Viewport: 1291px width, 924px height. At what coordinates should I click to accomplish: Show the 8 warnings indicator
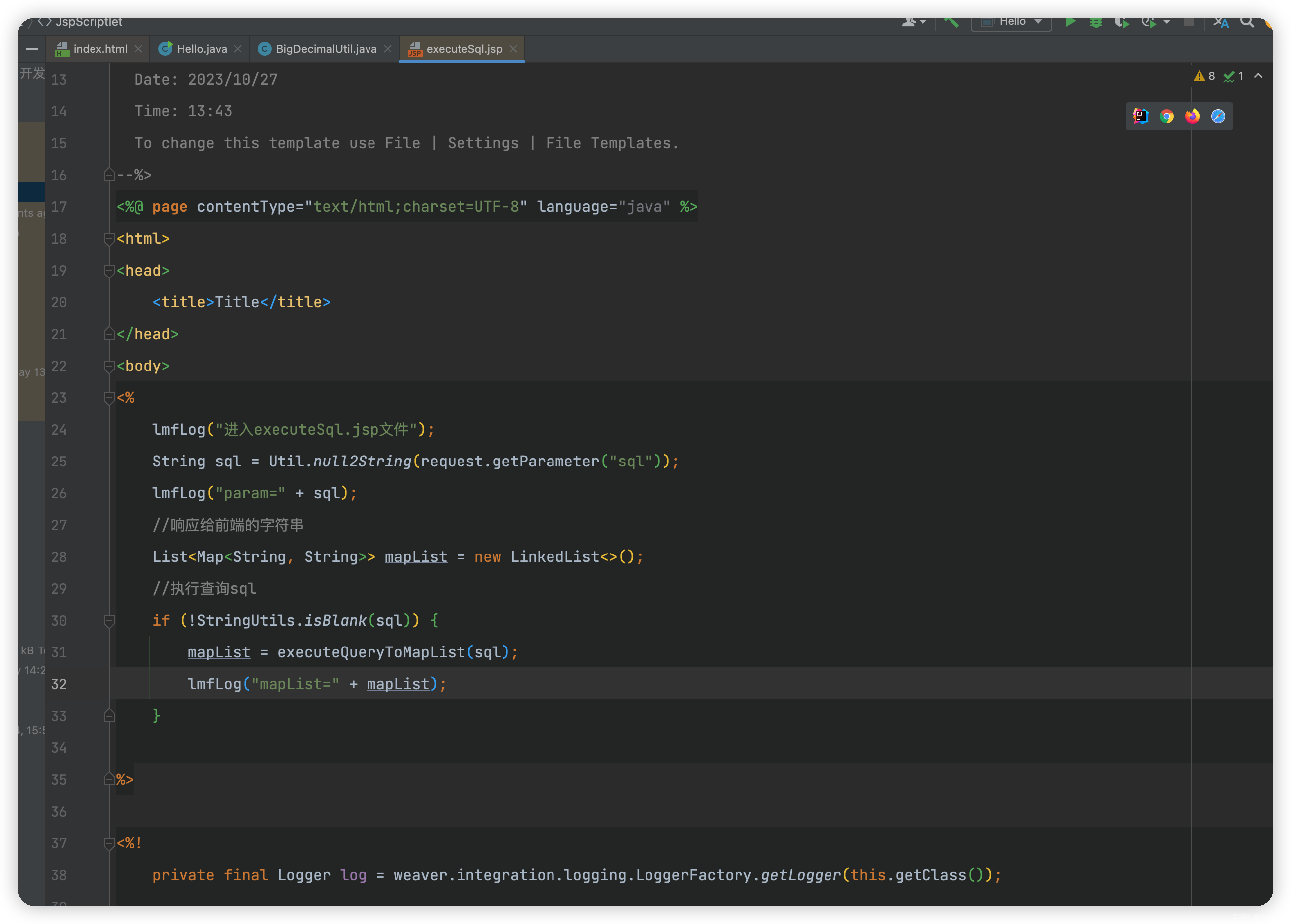(1204, 76)
